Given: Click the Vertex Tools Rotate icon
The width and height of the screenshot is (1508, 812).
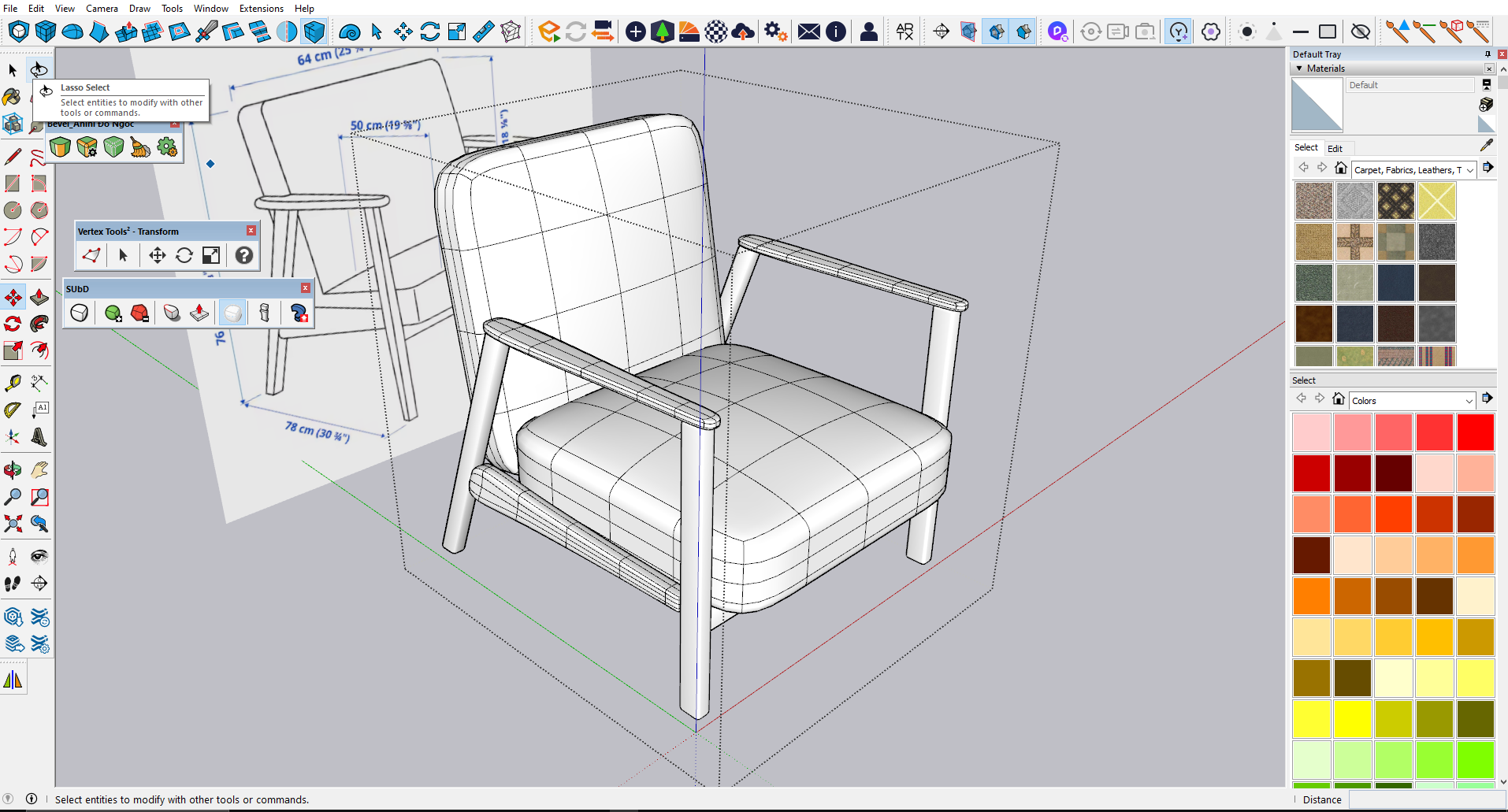Looking at the screenshot, I should click(x=184, y=255).
